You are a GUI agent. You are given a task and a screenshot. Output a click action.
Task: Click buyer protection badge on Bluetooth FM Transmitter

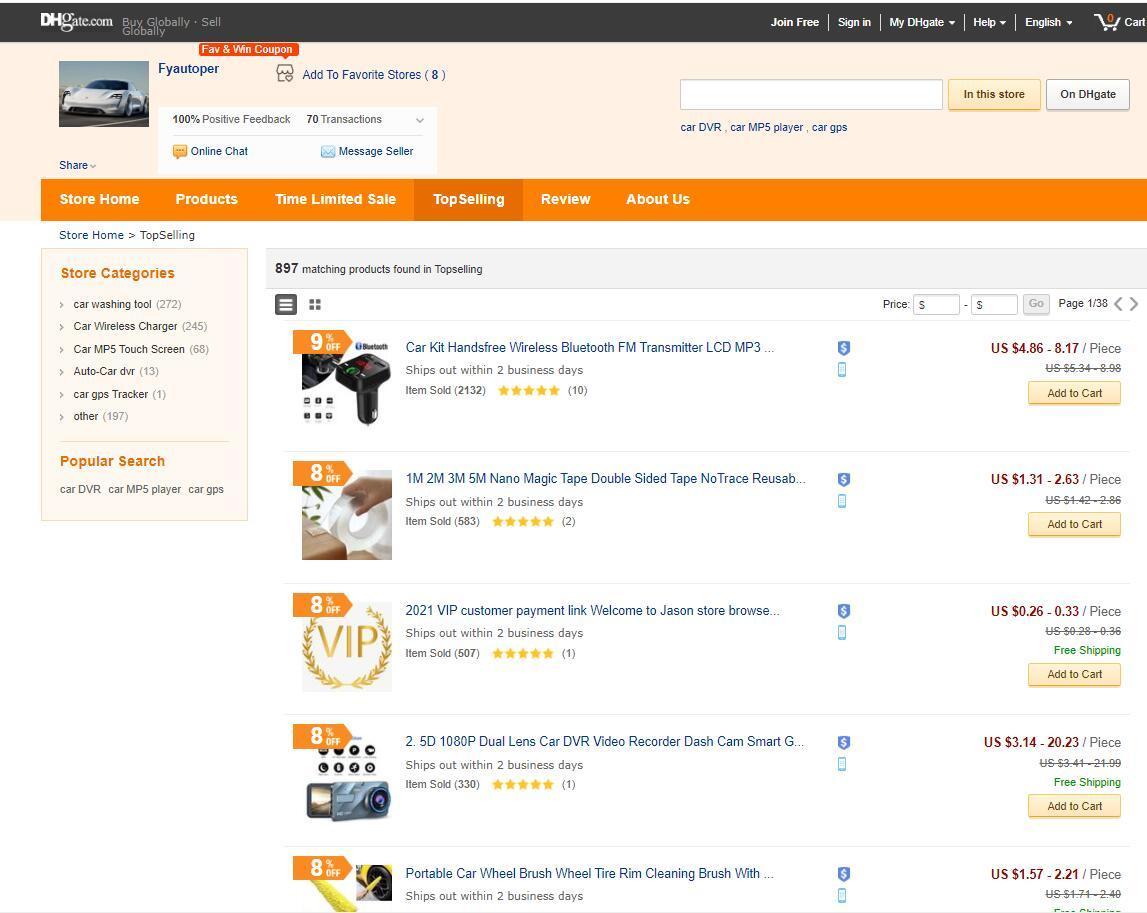coord(843,348)
